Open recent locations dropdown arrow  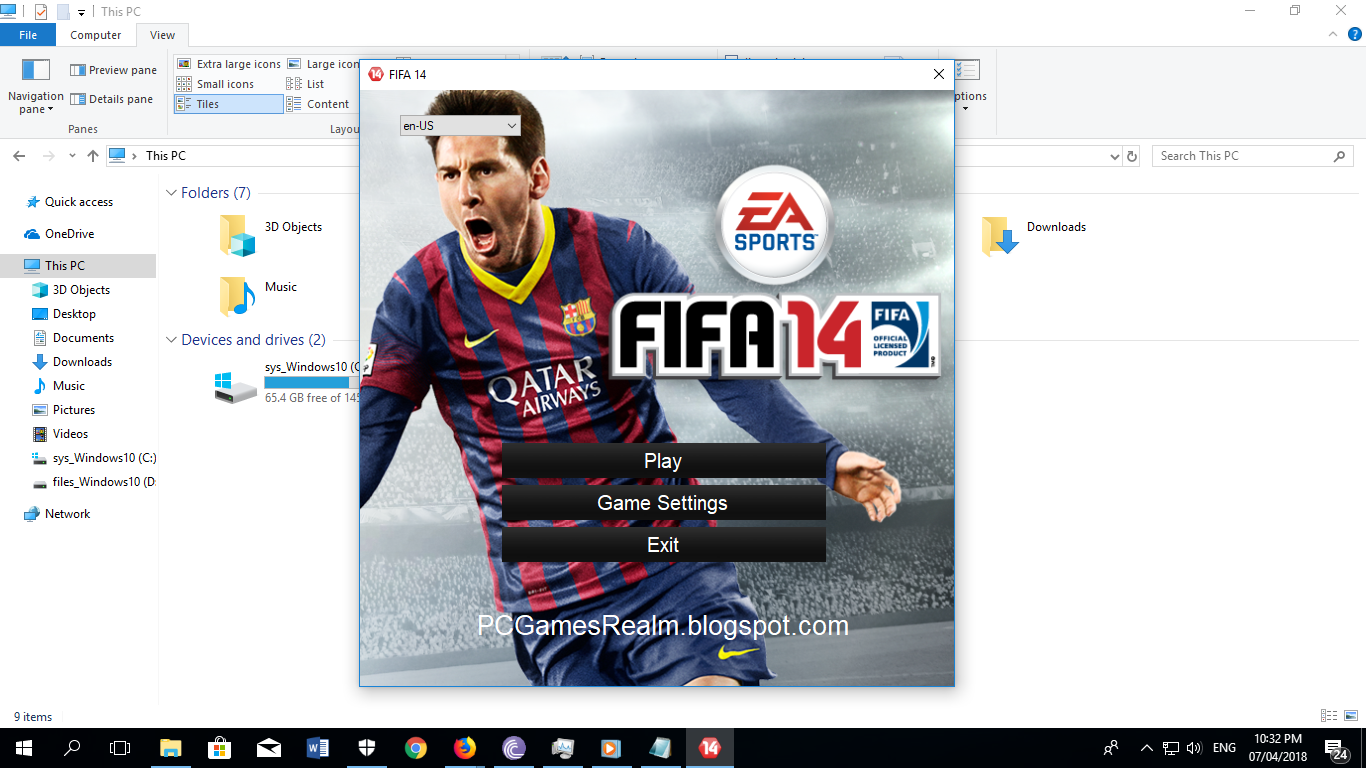point(72,156)
